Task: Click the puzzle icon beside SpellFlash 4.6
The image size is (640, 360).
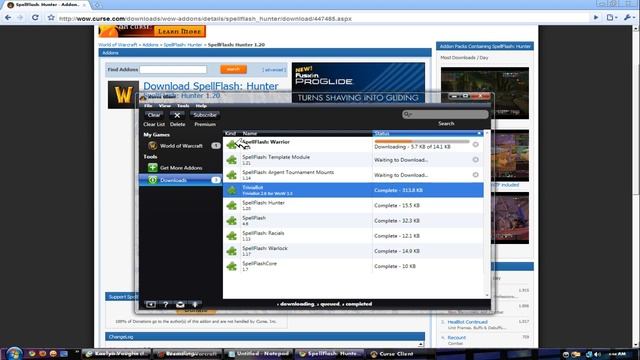Action: click(232, 221)
